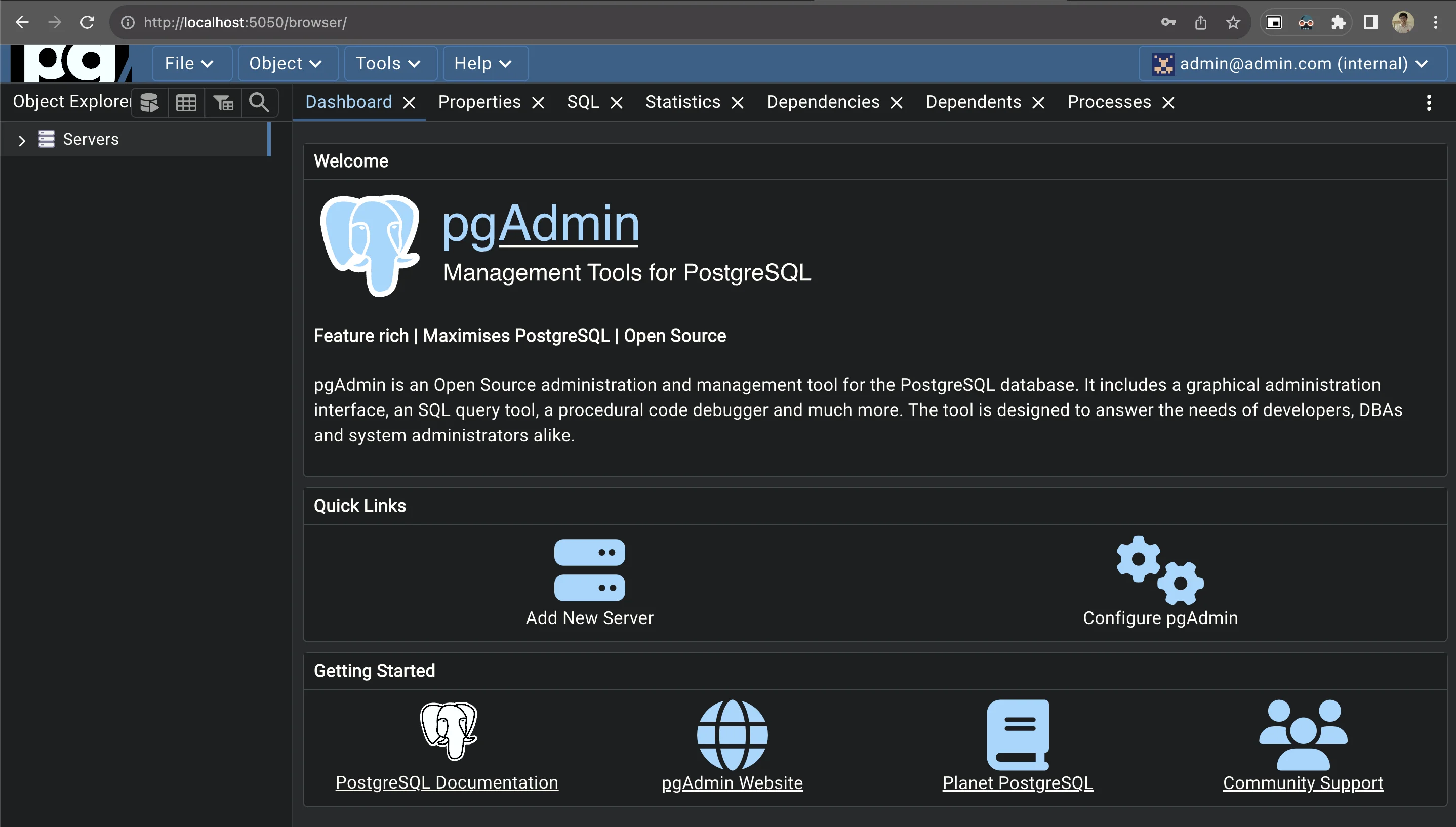Click the View Data table icon

186,103
